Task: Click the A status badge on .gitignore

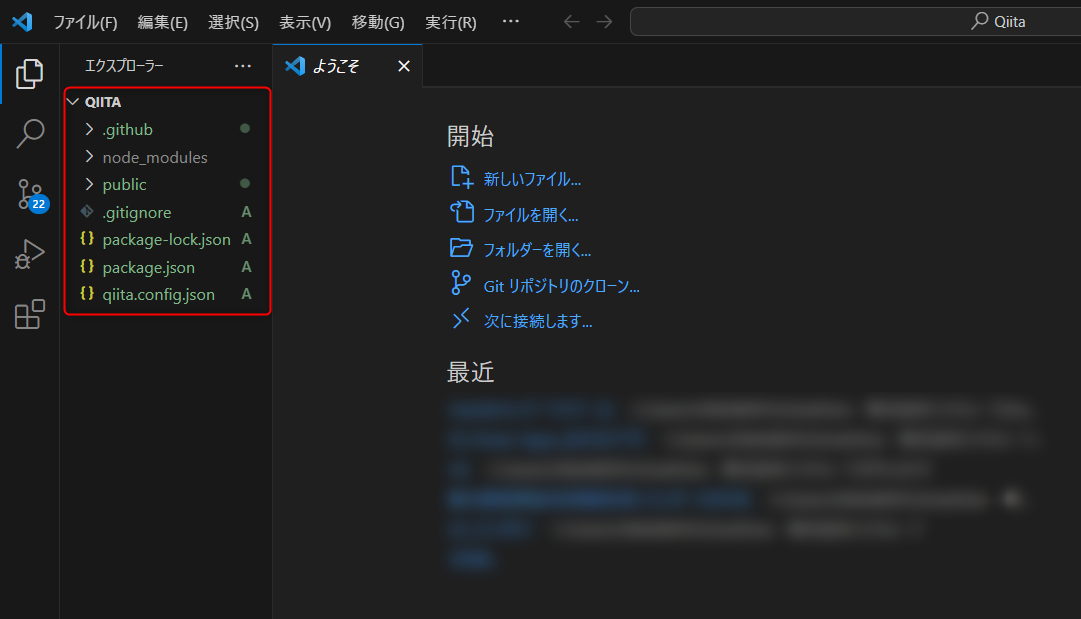Action: (246, 212)
